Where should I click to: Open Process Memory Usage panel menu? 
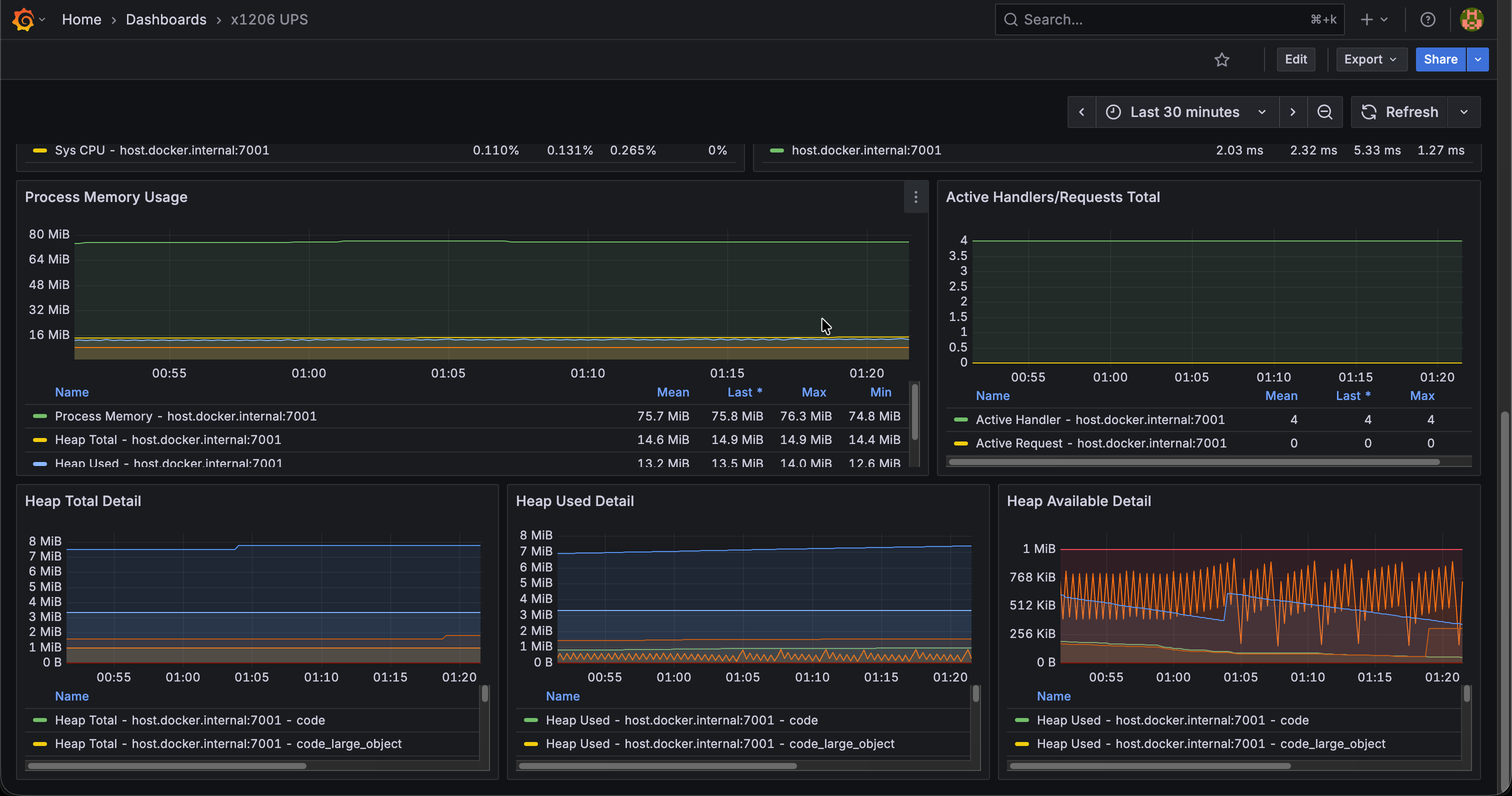point(915,197)
